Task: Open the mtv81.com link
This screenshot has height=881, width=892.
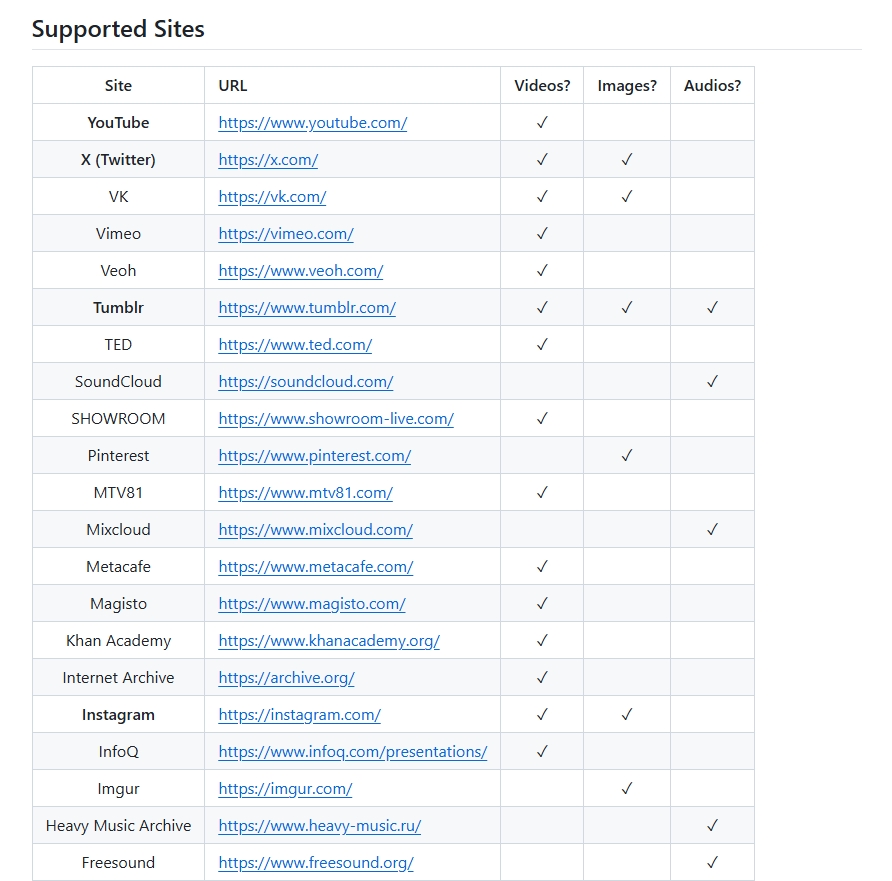Action: tap(305, 493)
